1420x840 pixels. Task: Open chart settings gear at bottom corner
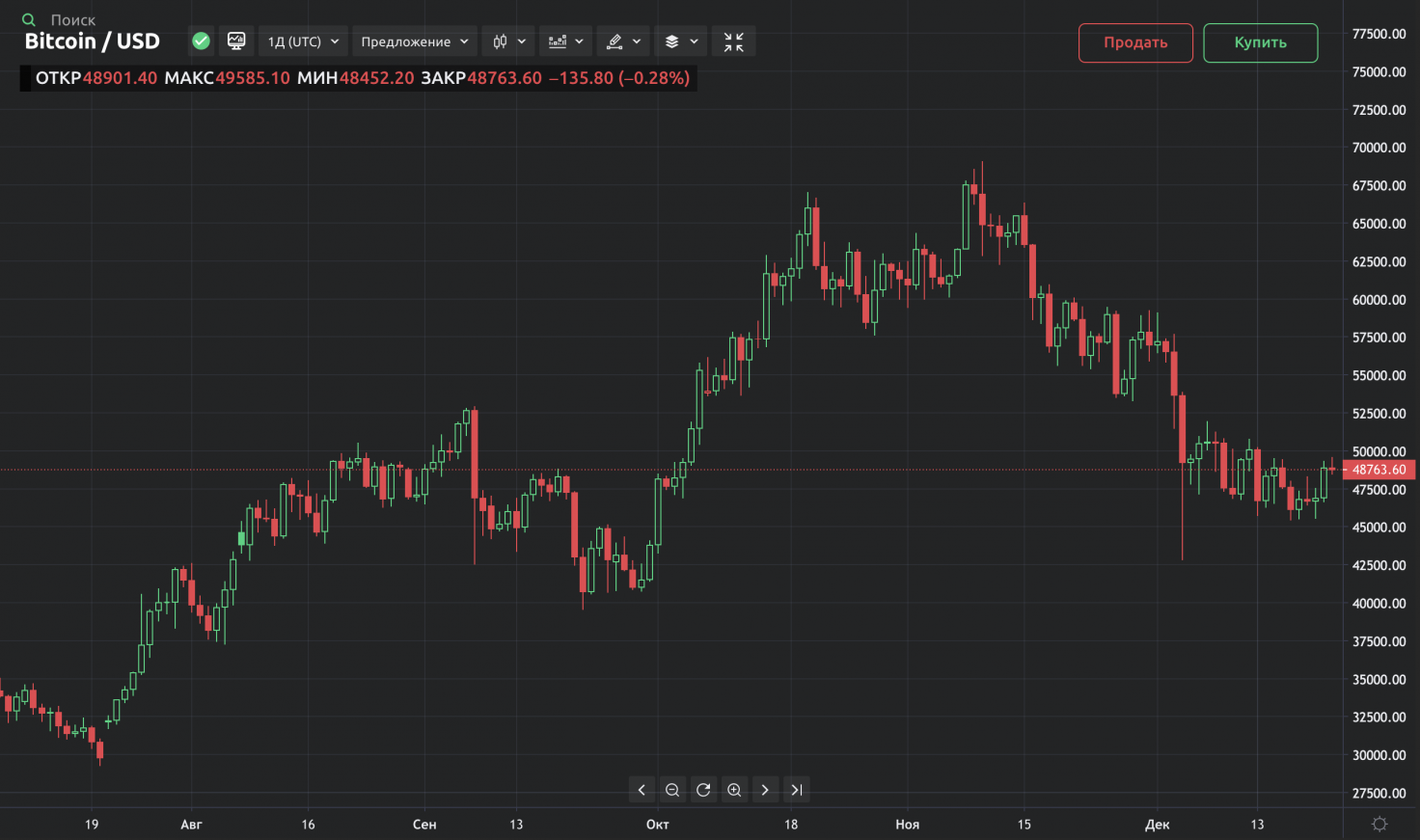1379,824
